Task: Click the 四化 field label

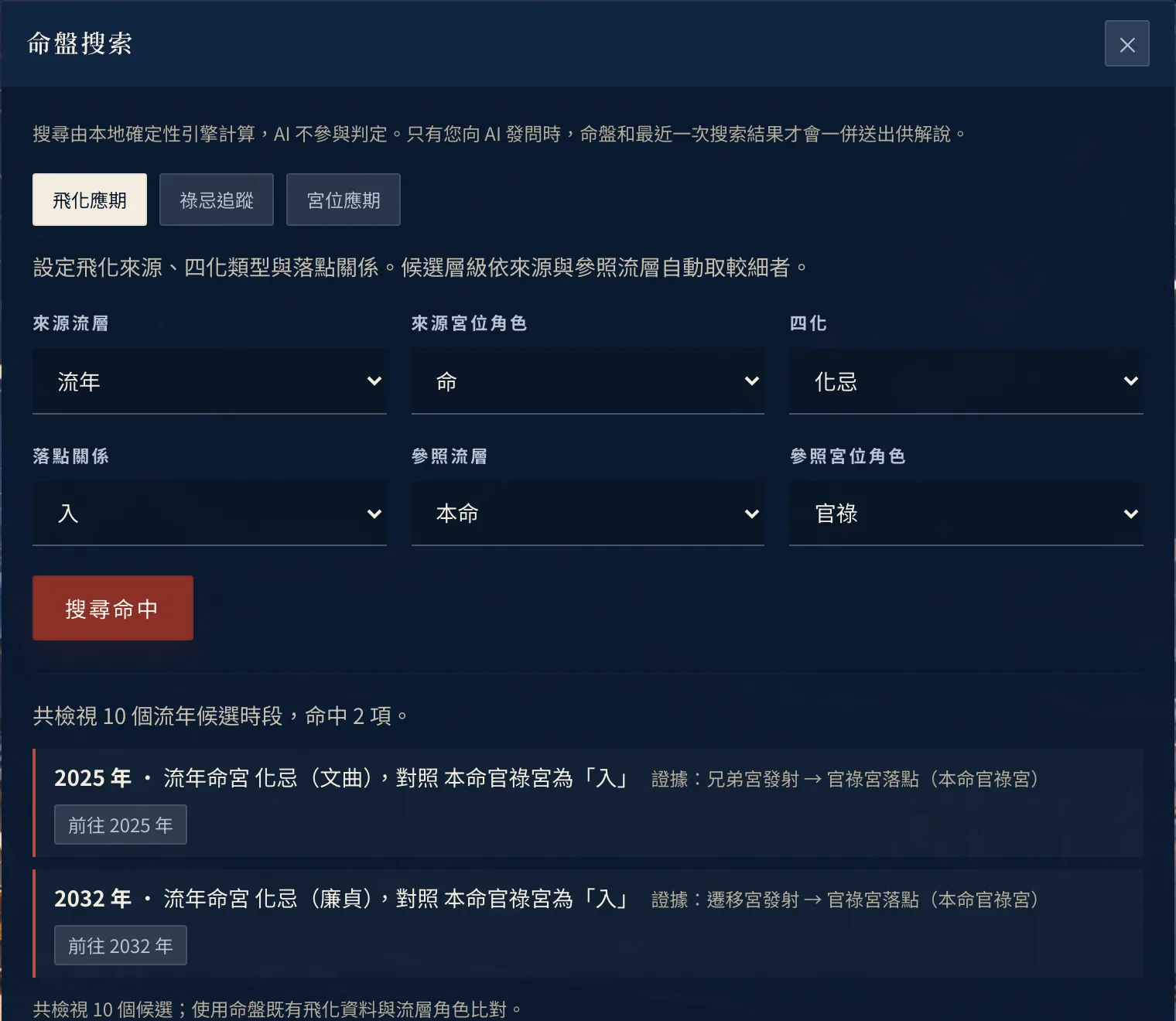Action: (x=808, y=323)
